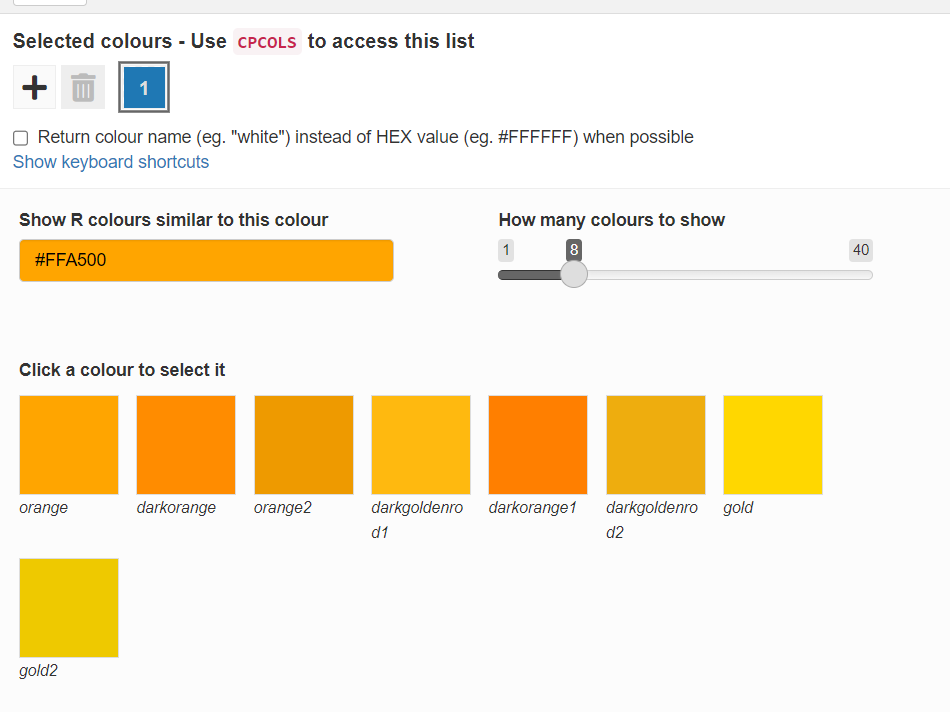Select the gold2 colour swatch
950x712 pixels.
point(69,608)
